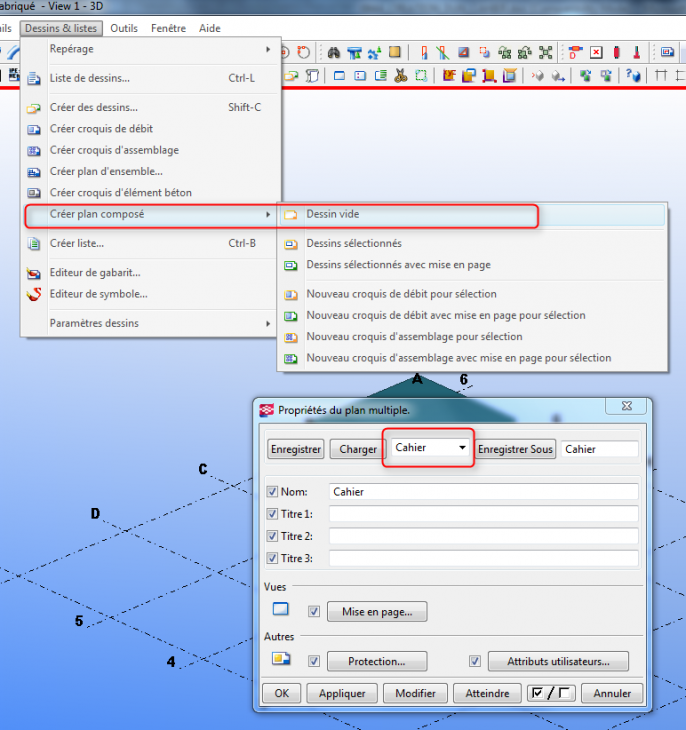Viewport: 686px width, 730px height.
Task: Click the tan square icon in the top toolbar
Action: (395, 52)
